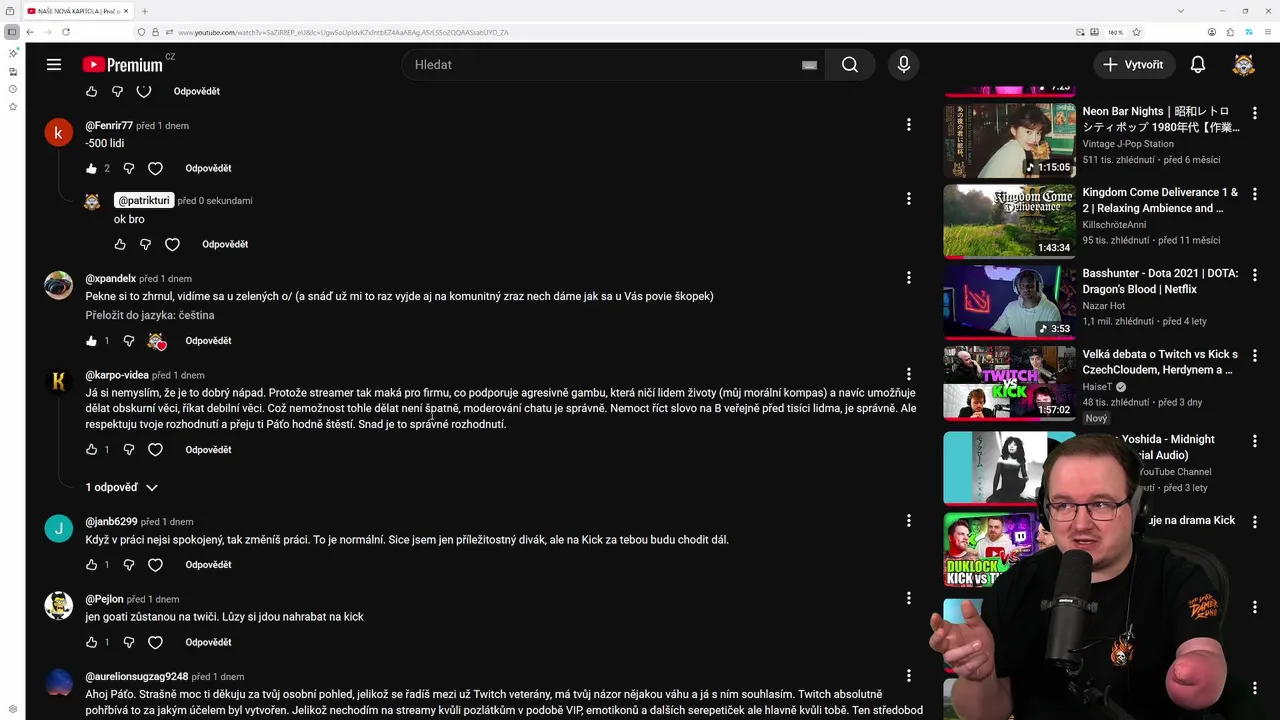Heart the @karpo-videa comment

point(155,450)
